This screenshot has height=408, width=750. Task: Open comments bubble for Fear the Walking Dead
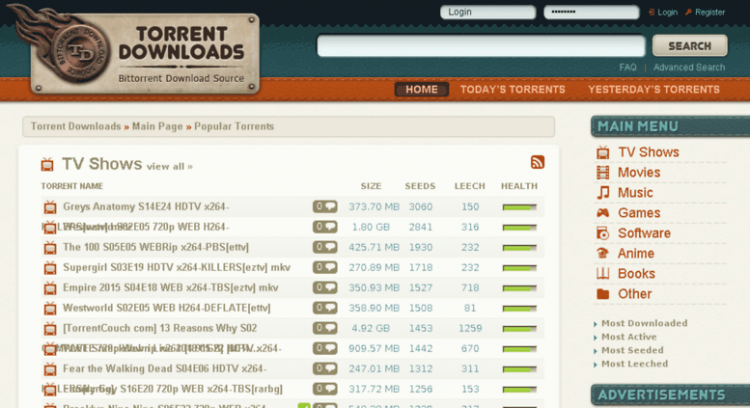click(325, 368)
